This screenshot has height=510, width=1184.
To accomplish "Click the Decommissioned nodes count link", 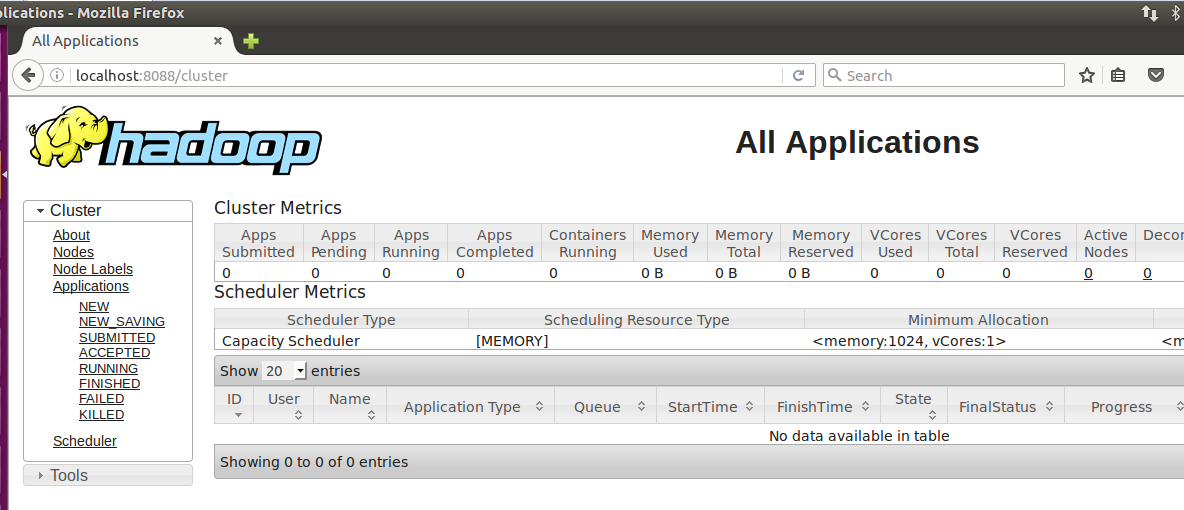I will (x=1147, y=274).
